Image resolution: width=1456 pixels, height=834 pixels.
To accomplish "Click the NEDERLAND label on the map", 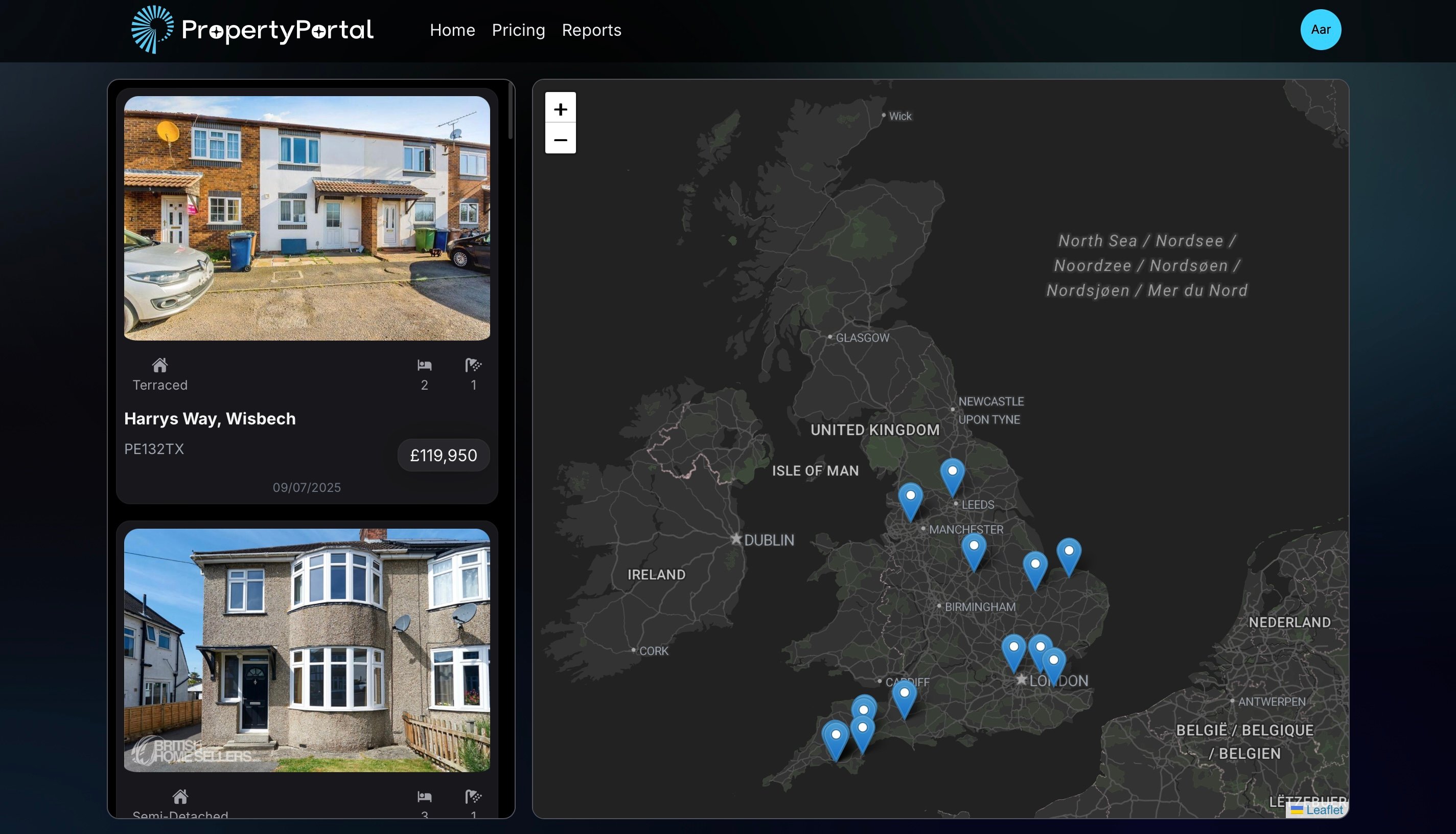I will 1289,622.
